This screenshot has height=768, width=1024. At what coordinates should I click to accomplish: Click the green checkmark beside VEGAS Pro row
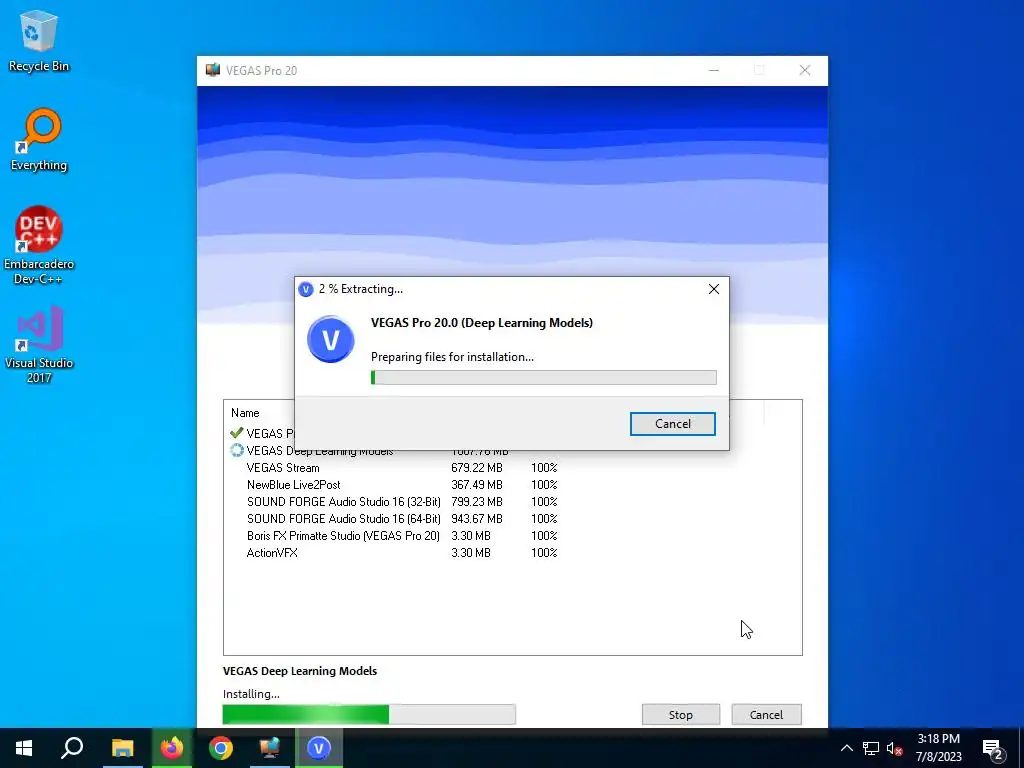tap(236, 432)
